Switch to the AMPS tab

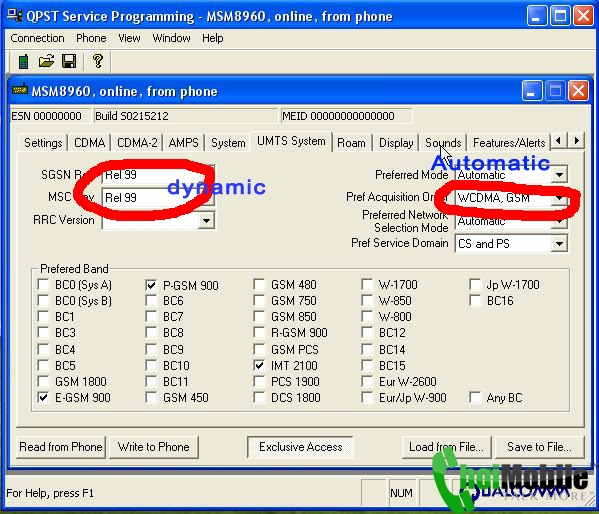pyautogui.click(x=183, y=143)
